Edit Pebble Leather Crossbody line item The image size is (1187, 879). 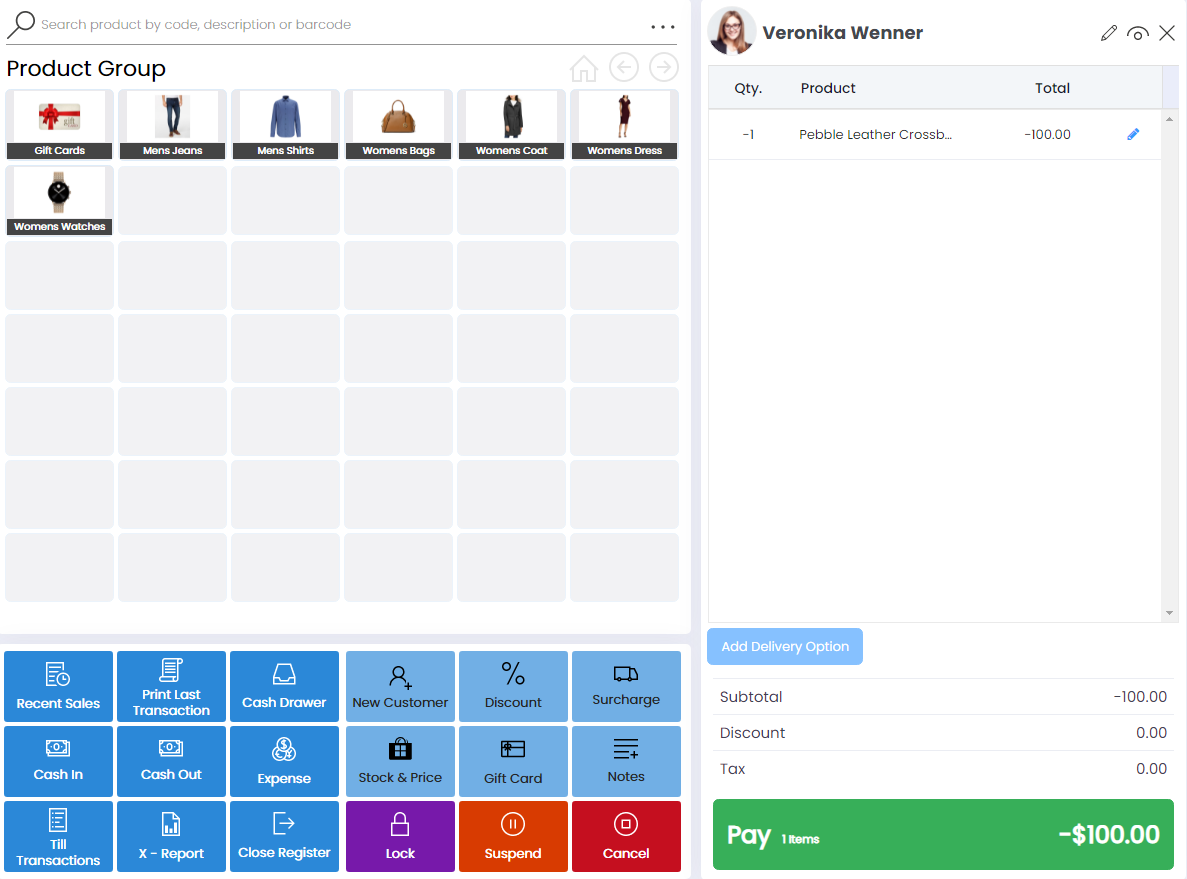tap(1133, 134)
